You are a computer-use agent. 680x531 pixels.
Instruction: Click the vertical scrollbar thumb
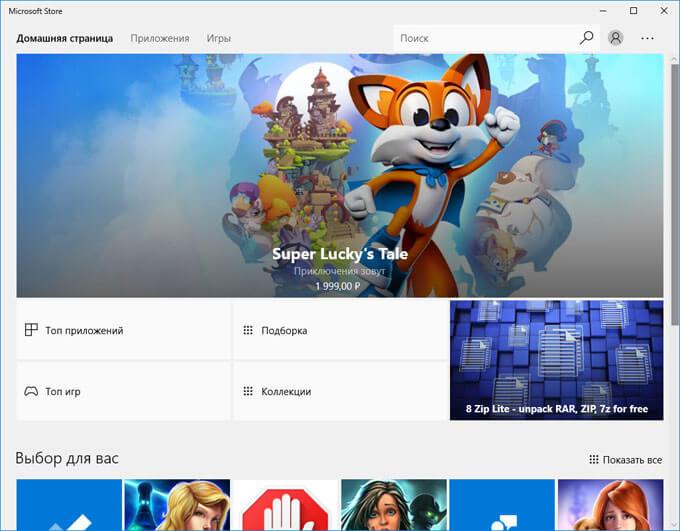point(675,194)
